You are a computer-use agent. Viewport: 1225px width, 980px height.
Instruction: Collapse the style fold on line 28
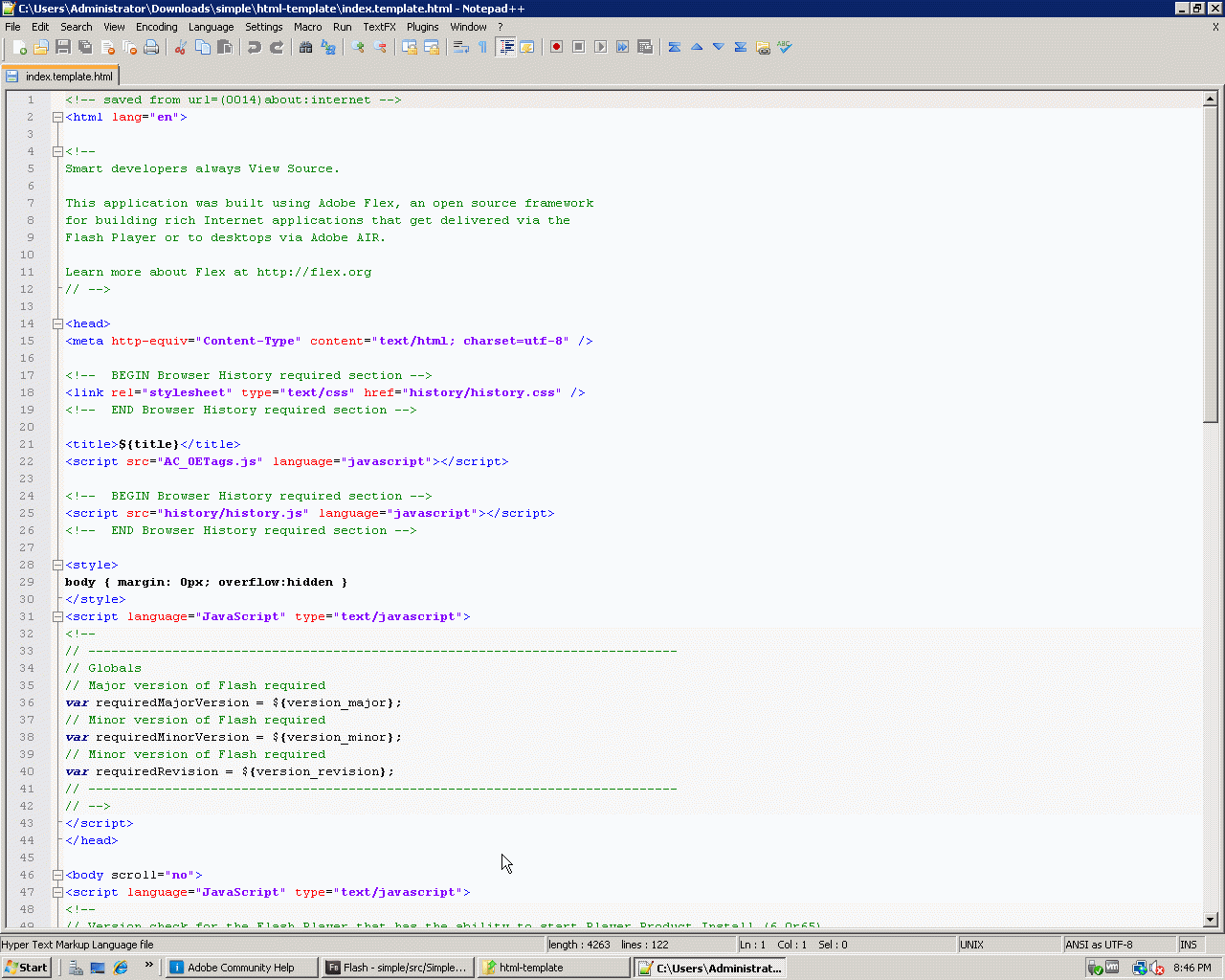57,565
